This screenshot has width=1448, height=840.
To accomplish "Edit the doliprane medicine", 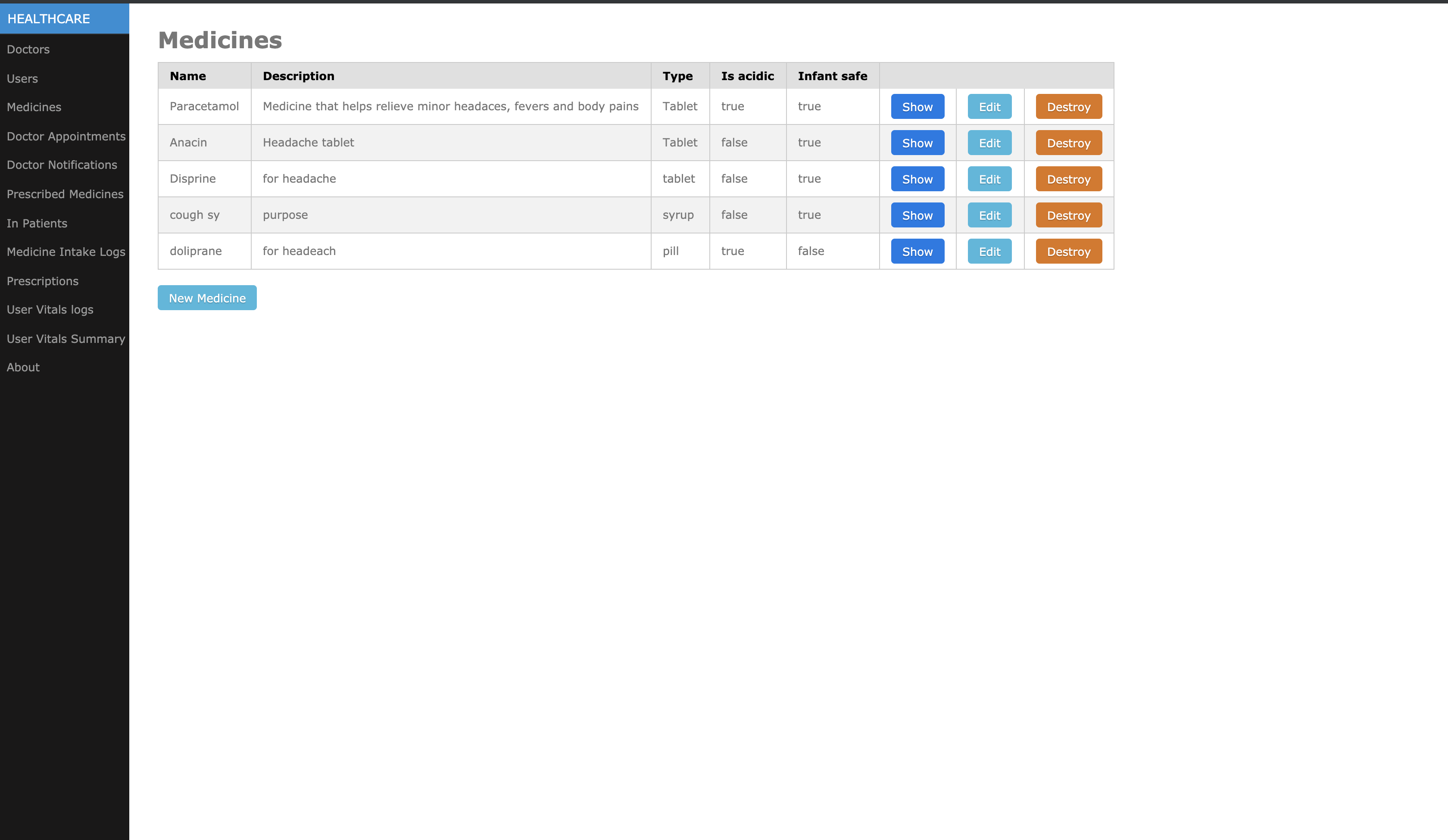I will coord(989,252).
